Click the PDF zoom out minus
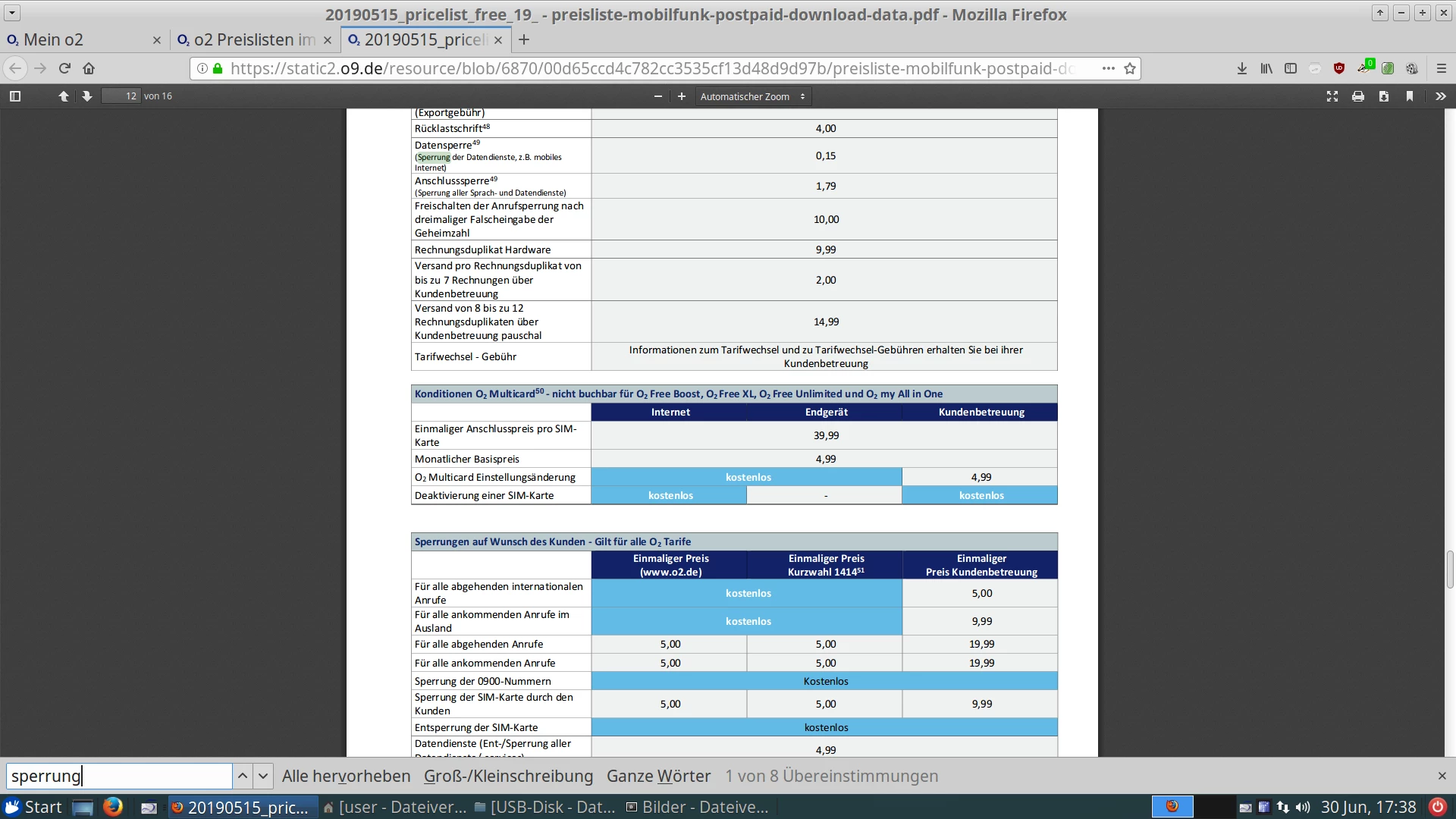 coord(657,96)
